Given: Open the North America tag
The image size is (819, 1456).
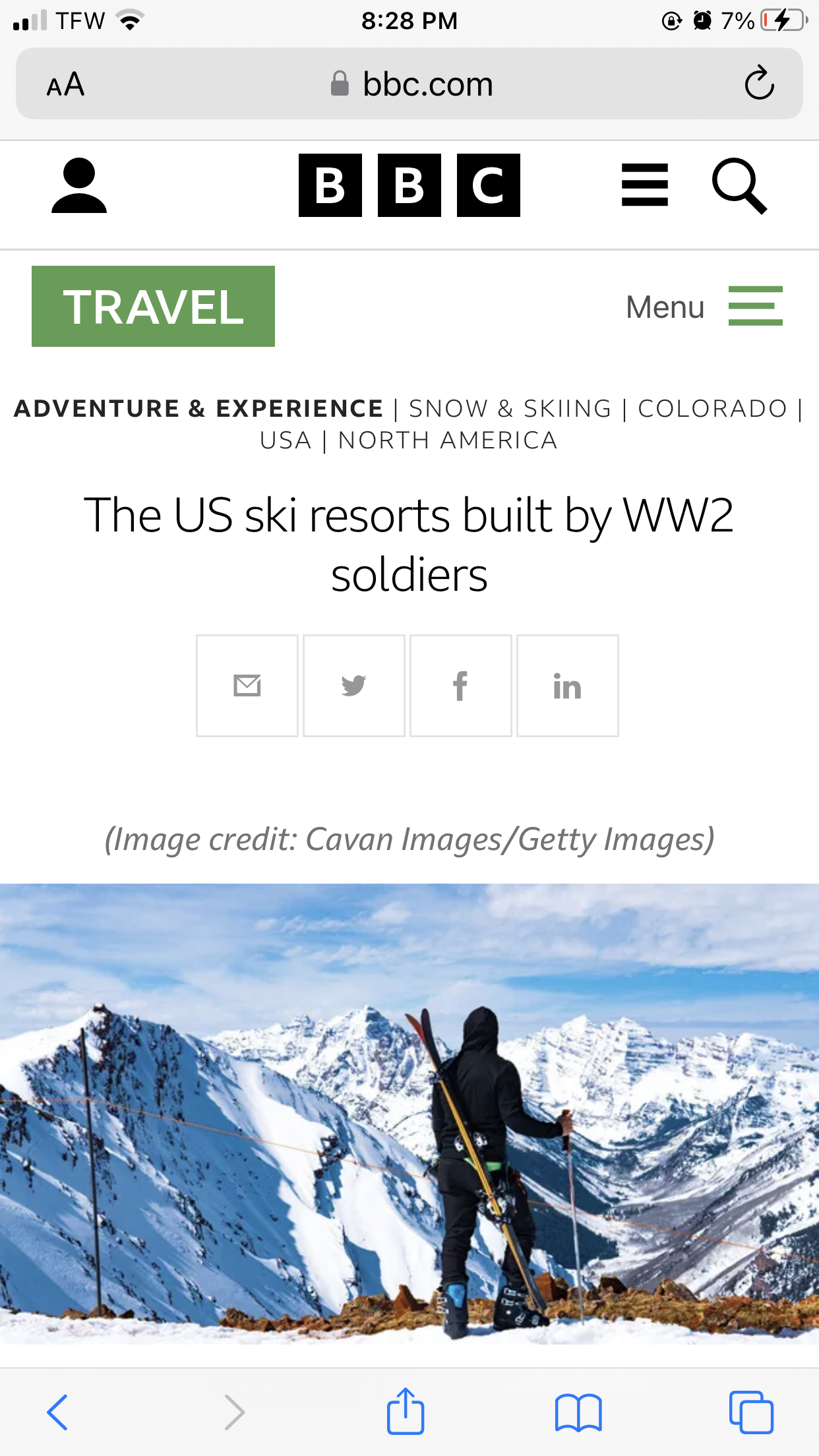Looking at the screenshot, I should click(x=448, y=440).
